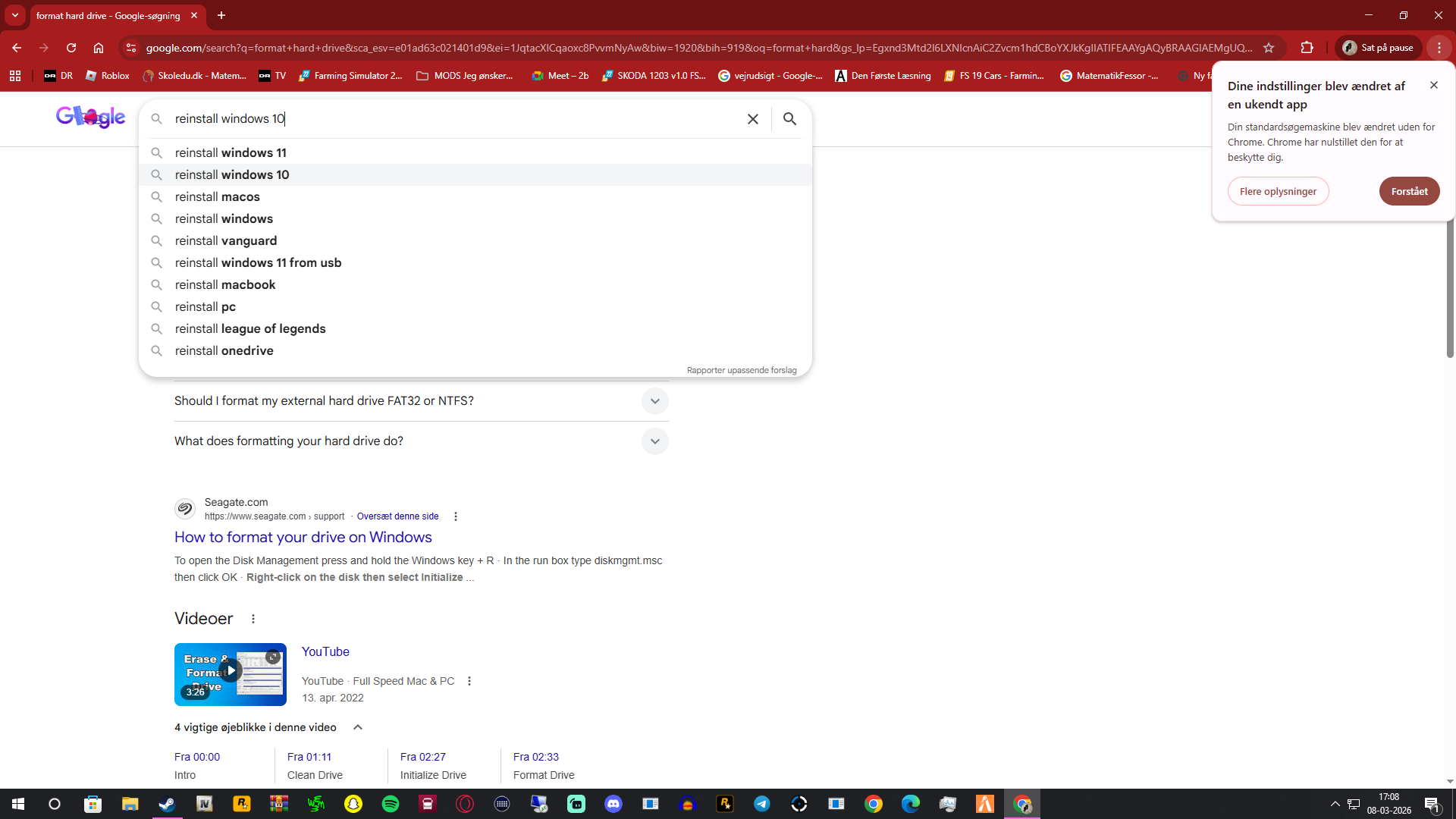Go to home page icon
This screenshot has height=819, width=1456.
tap(99, 48)
